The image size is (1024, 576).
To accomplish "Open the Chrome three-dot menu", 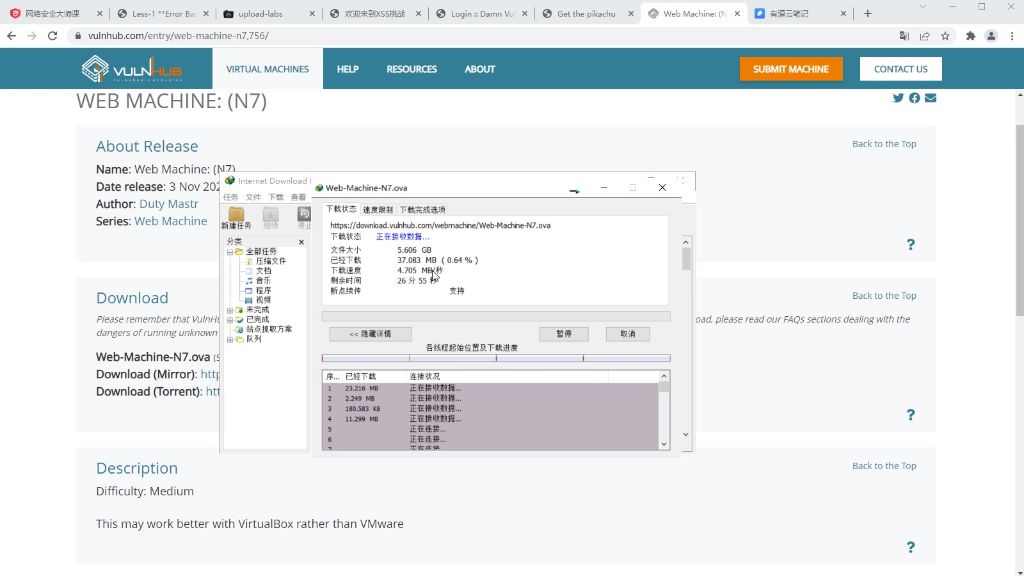I will tap(1012, 36).
